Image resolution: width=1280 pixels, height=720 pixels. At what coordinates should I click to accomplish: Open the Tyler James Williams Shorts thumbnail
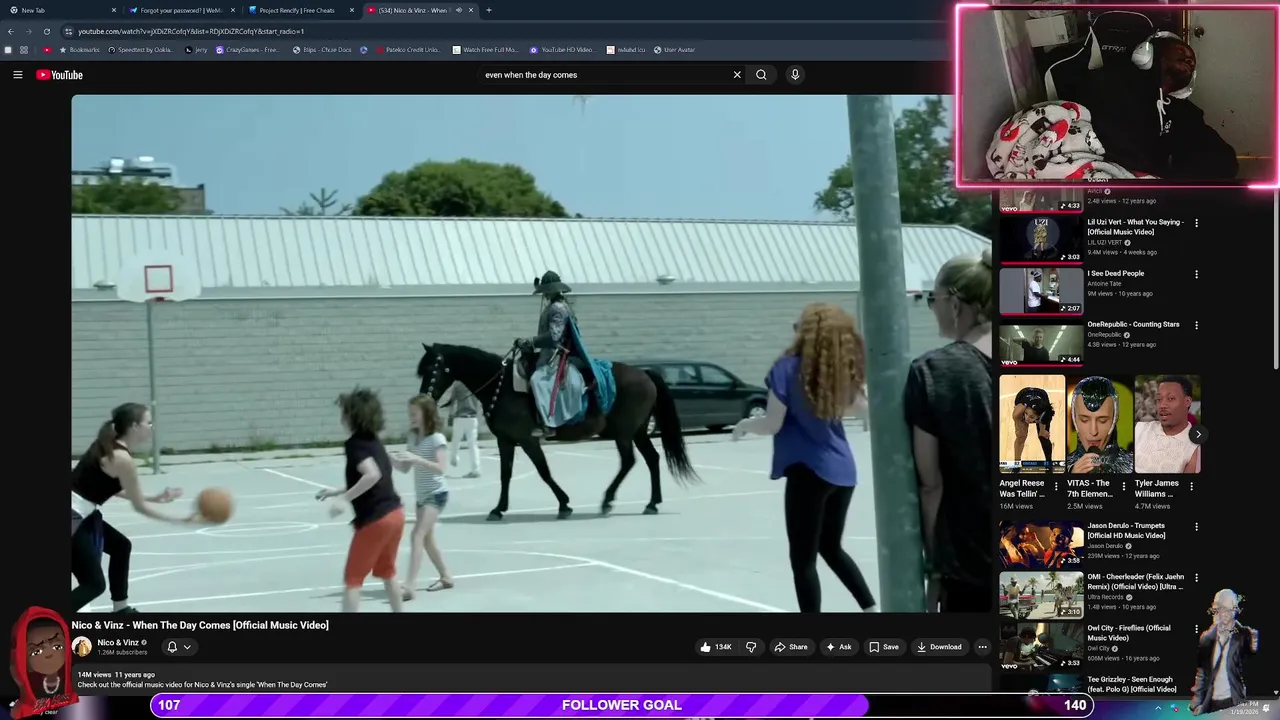pyautogui.click(x=1167, y=424)
